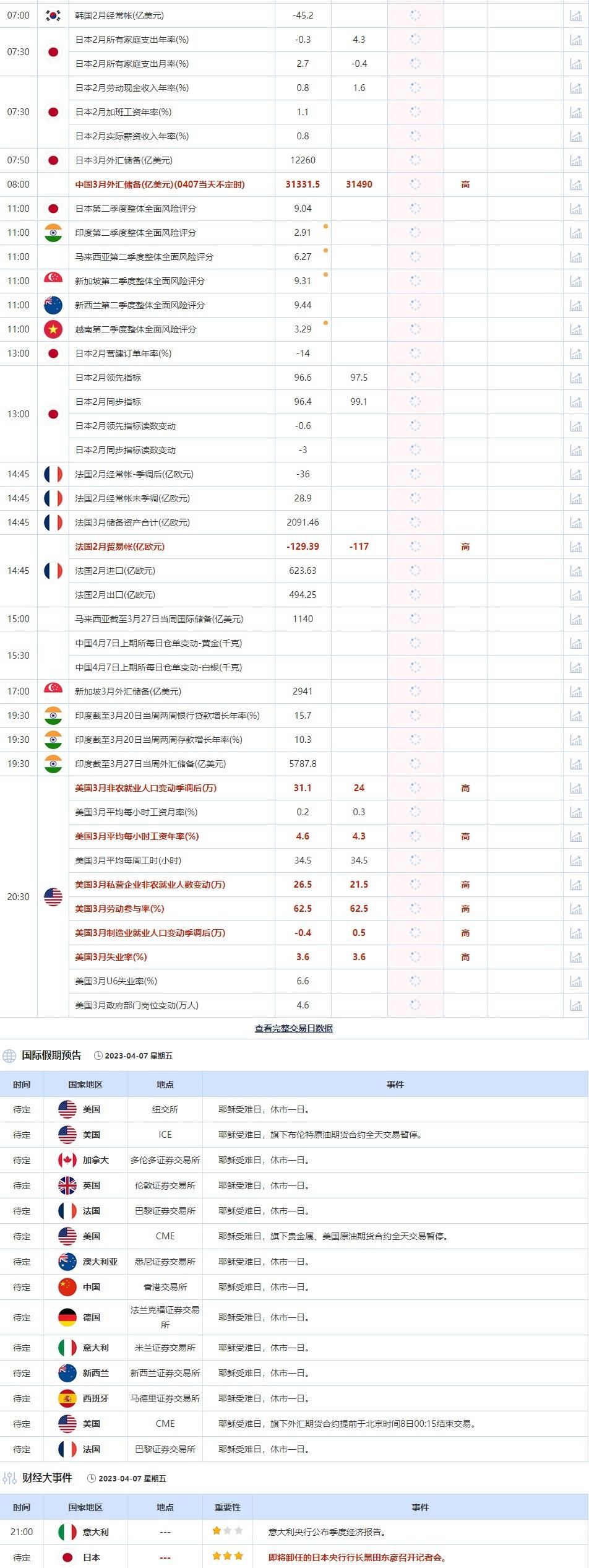Open 美国3月平均每小时工资年率 link
This screenshot has height=1568, width=589.
pos(137,836)
